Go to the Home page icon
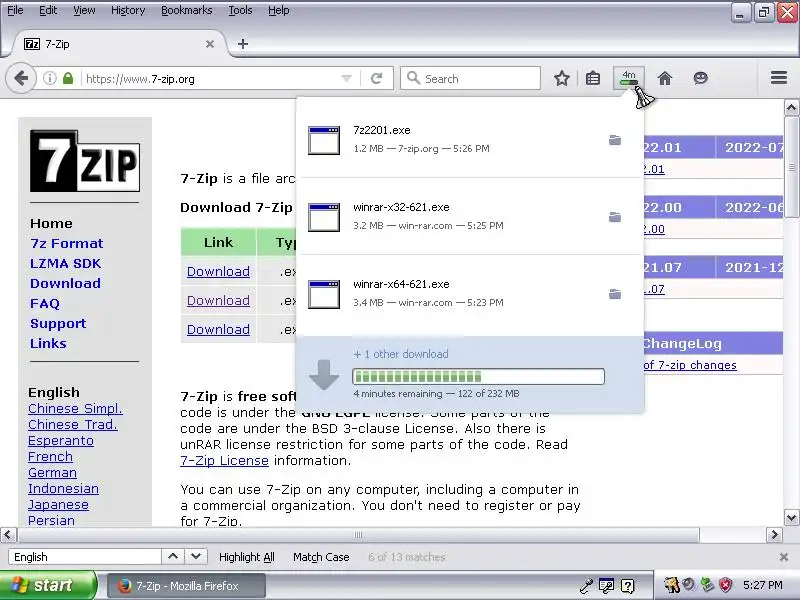800x600 pixels. (665, 79)
